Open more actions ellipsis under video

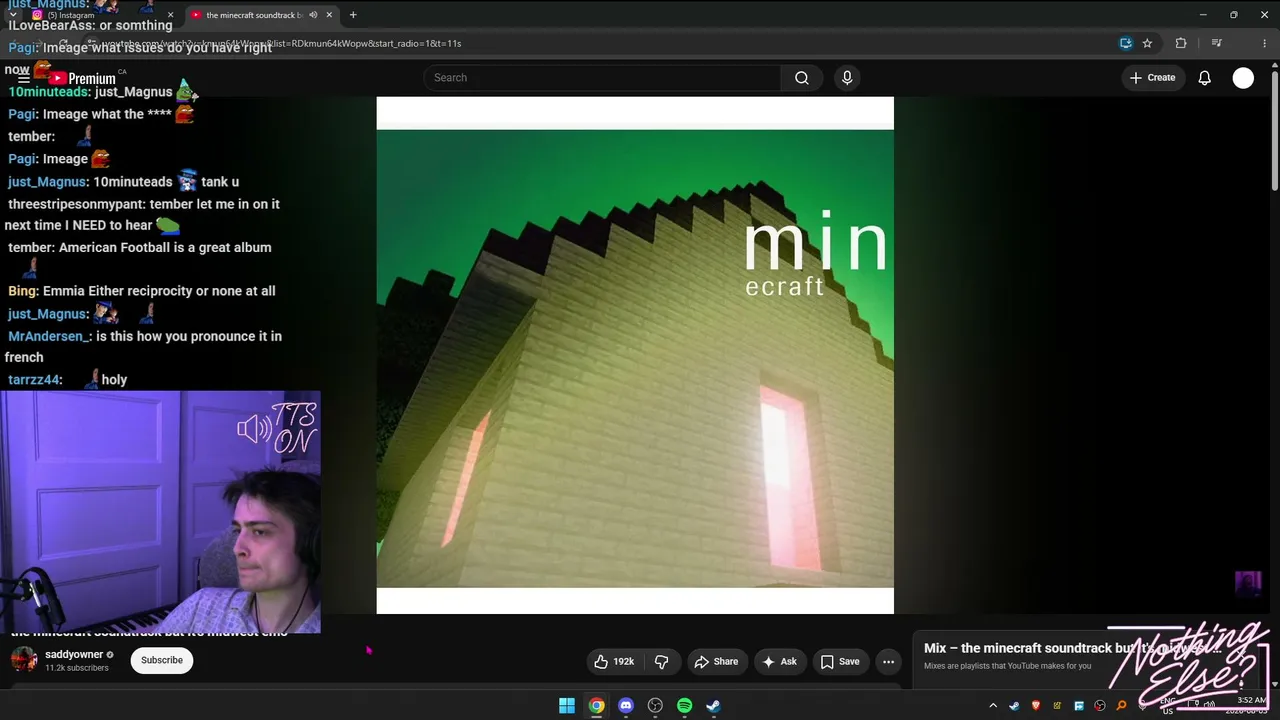[888, 661]
